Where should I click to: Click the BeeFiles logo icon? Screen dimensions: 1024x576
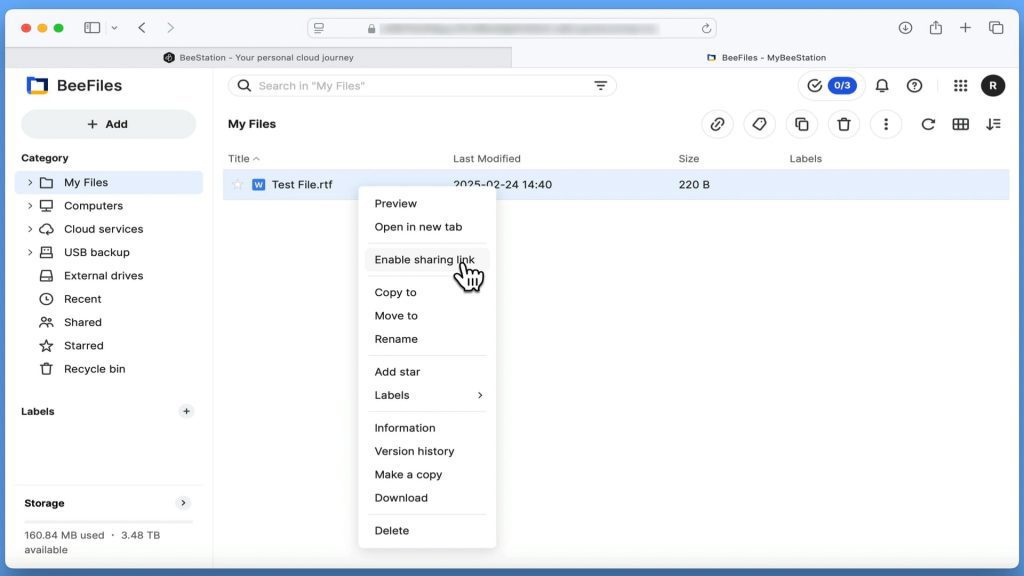[37, 86]
